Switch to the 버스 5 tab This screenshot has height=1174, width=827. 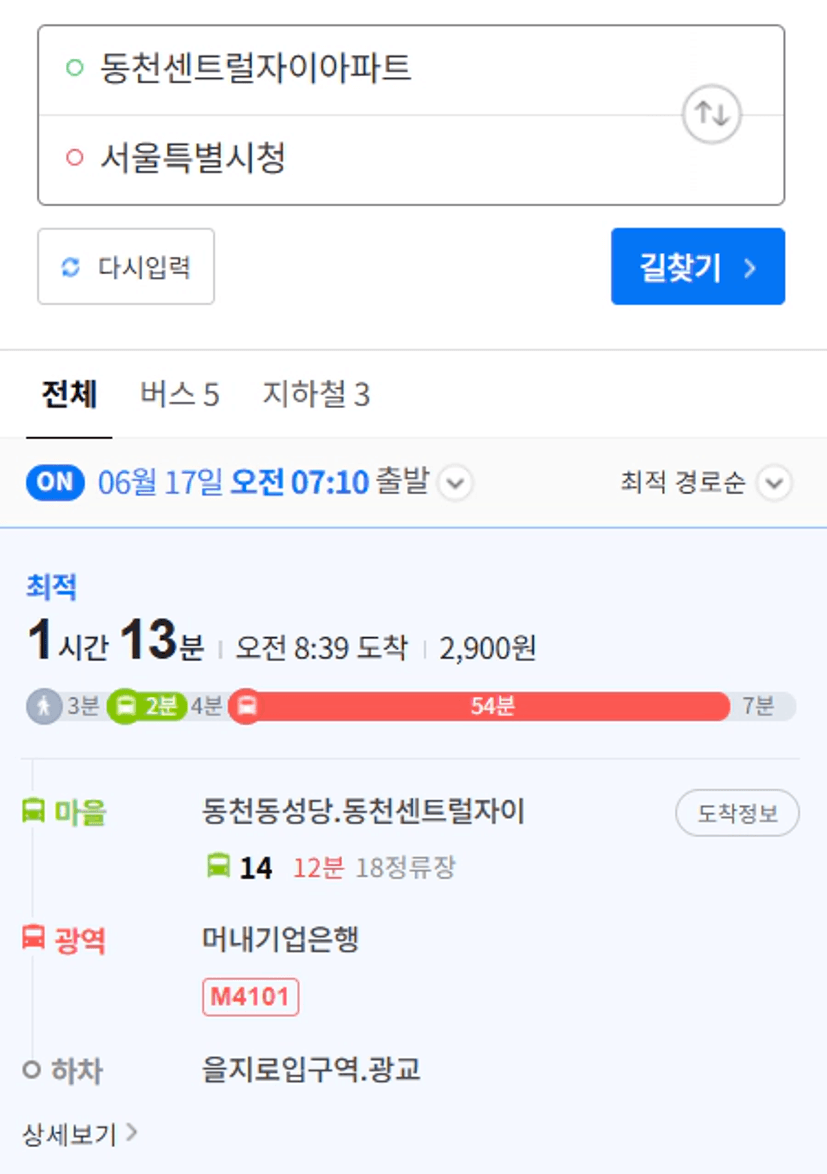(180, 394)
